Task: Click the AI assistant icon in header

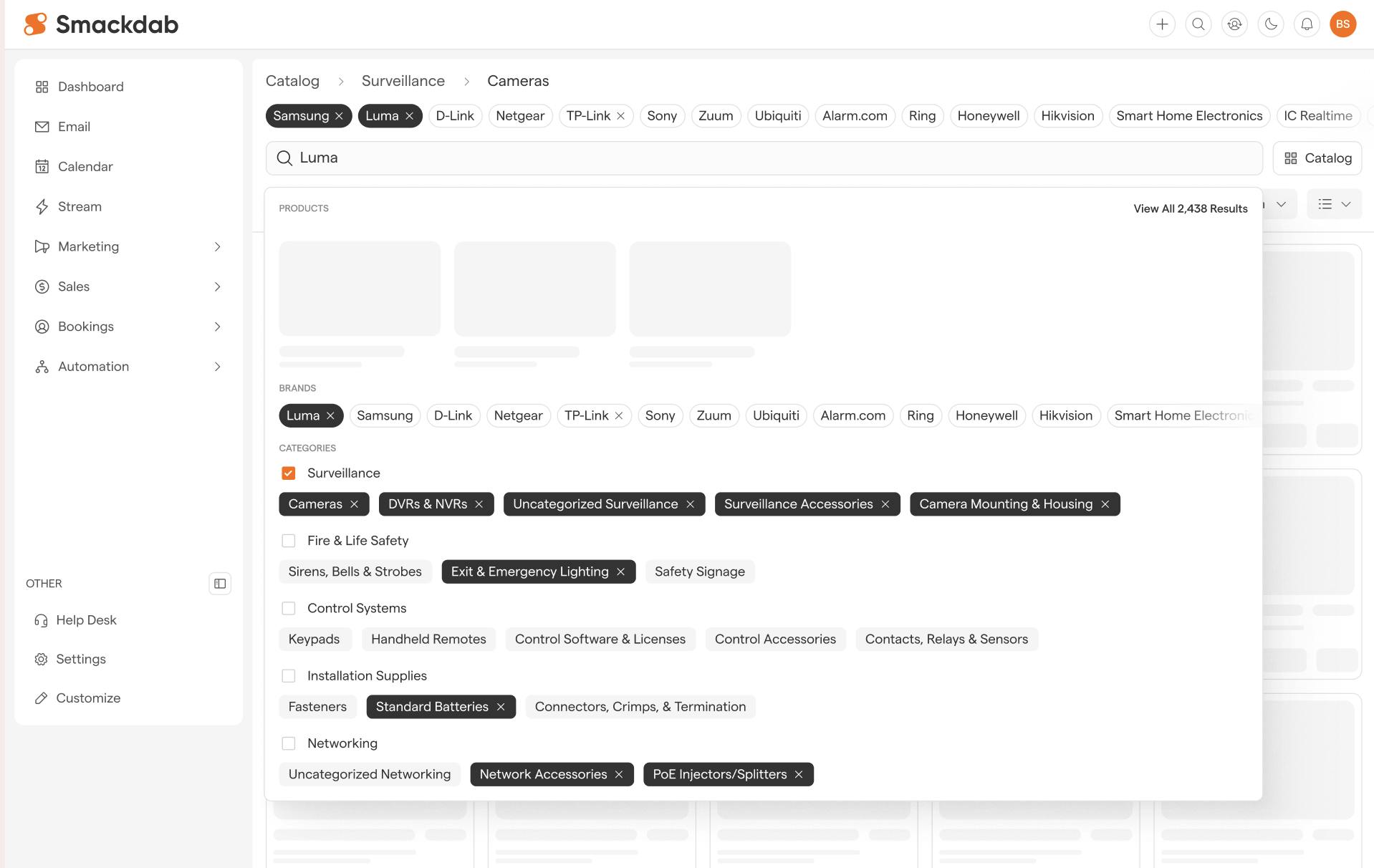Action: [x=1234, y=24]
